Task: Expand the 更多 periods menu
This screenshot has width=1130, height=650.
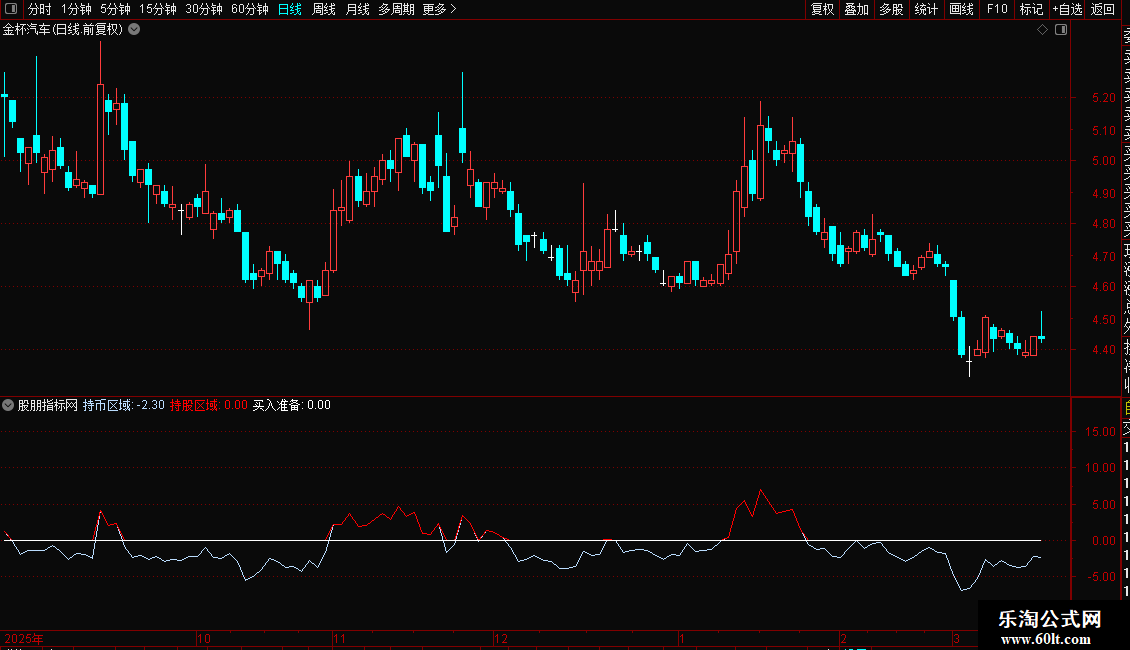Action: [x=439, y=9]
